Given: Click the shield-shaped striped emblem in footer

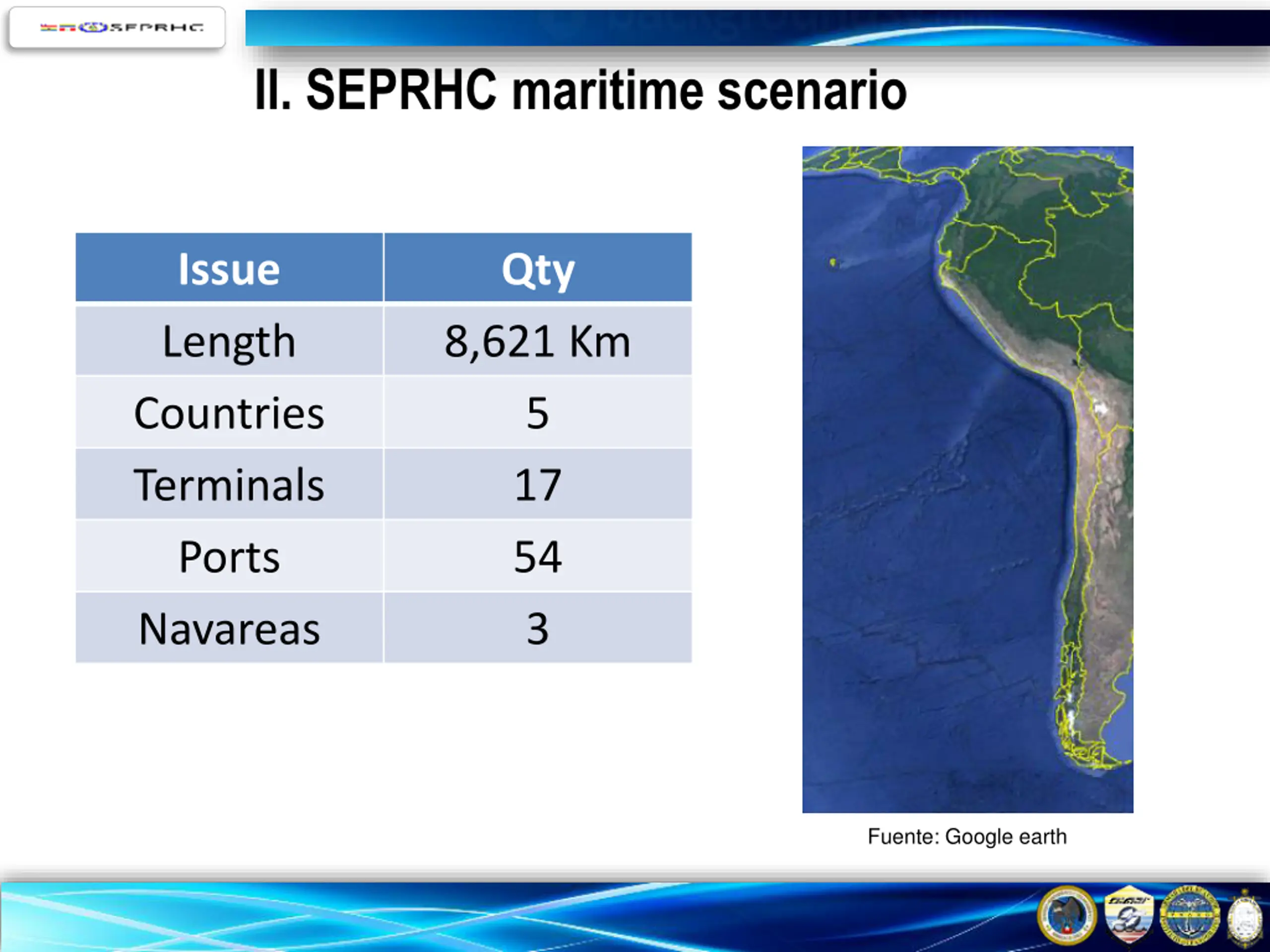Looking at the screenshot, I should [x=1129, y=915].
